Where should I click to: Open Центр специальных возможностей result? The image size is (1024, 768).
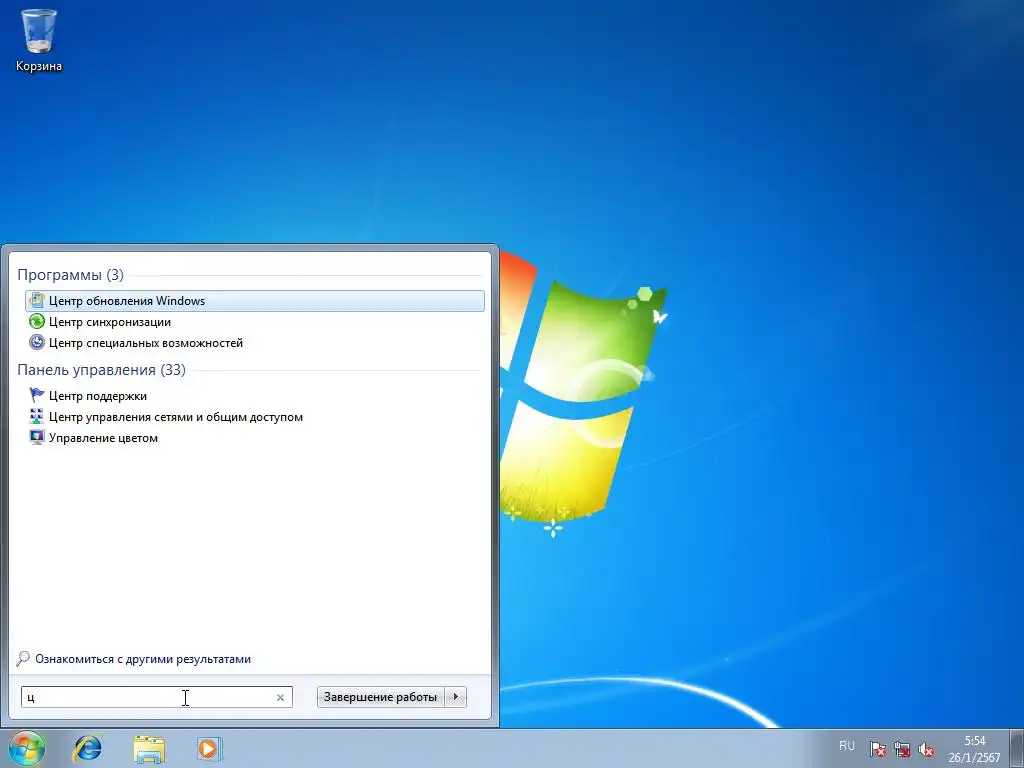click(x=255, y=343)
